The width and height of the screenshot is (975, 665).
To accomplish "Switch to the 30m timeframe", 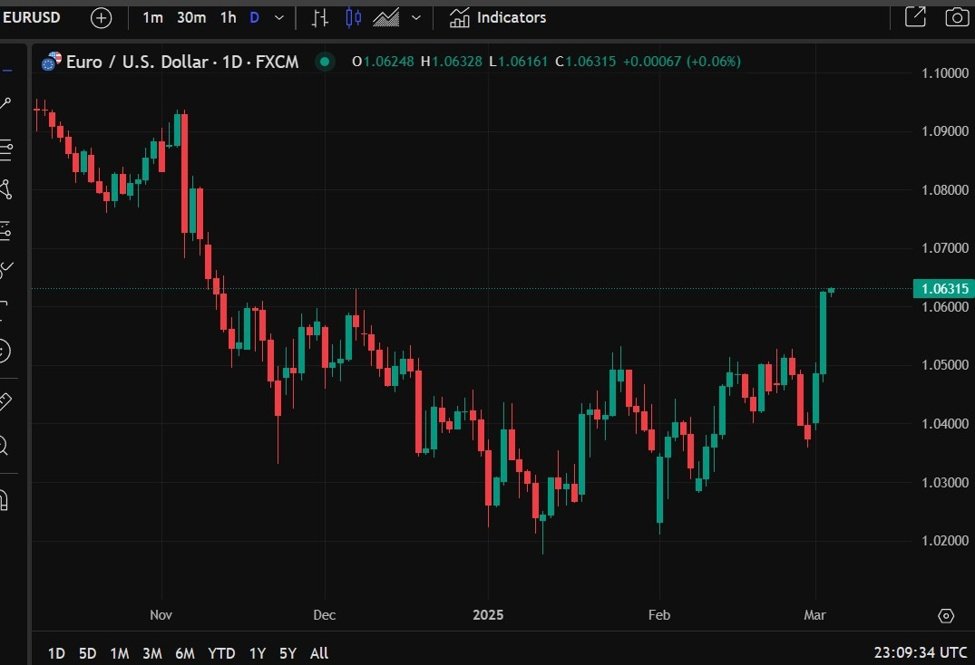I will [x=191, y=18].
